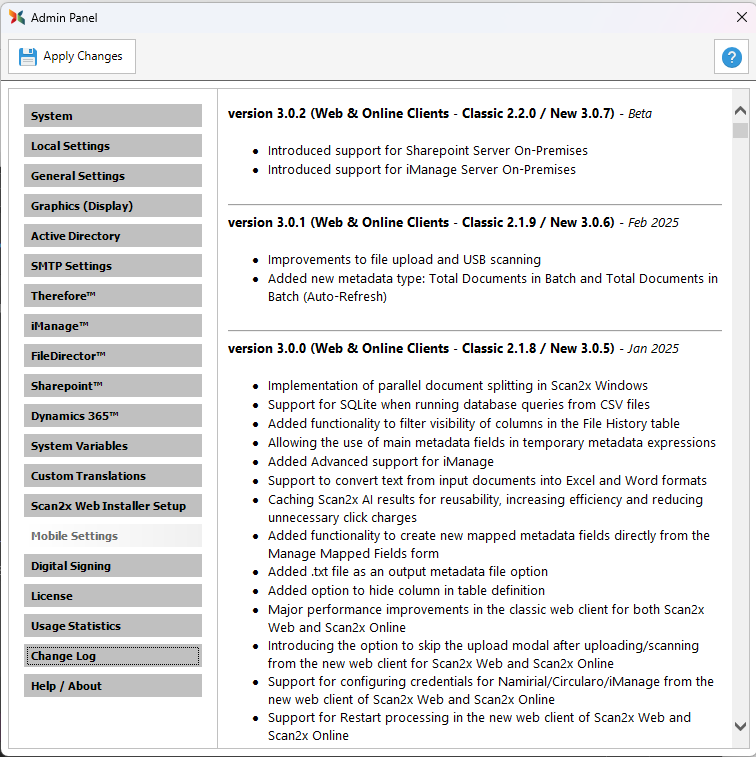756x757 pixels.
Task: Close the Admin Panel window
Action: point(742,17)
